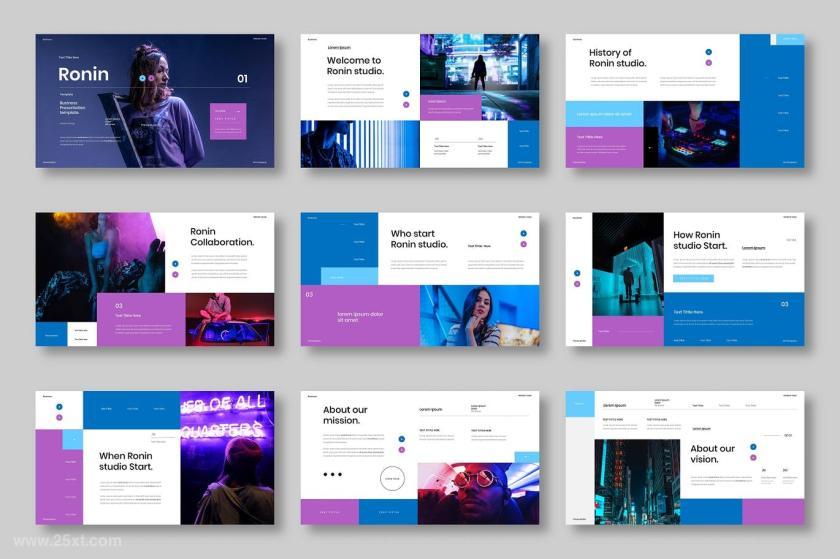Click the 01 number on the Ronin title slide

(243, 79)
